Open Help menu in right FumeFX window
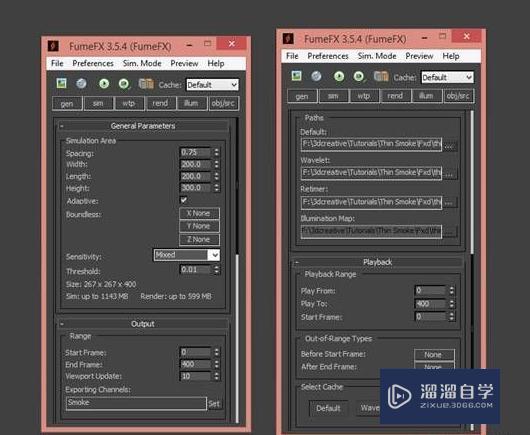This screenshot has height=435, width=530. click(x=451, y=56)
